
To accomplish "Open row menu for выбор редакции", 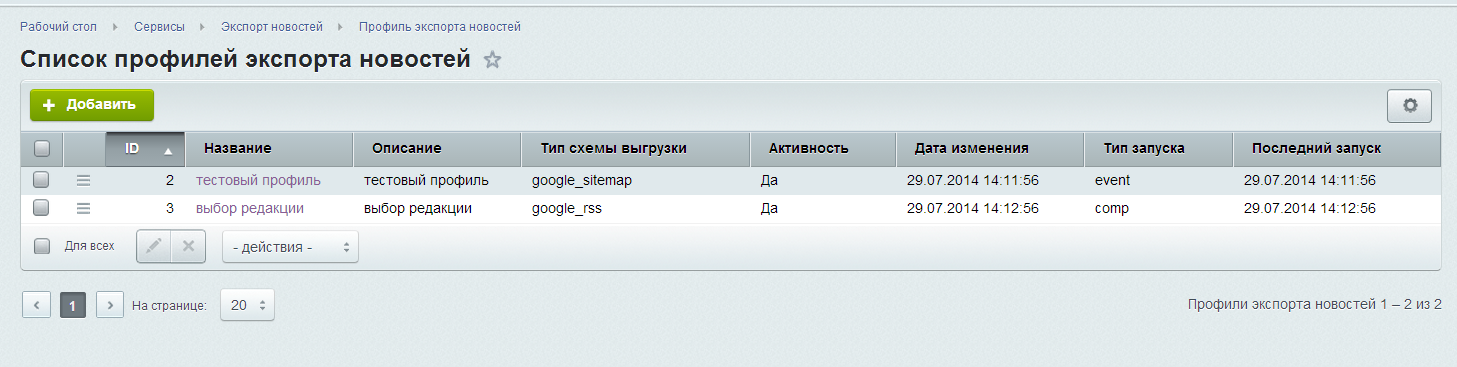I will [84, 208].
